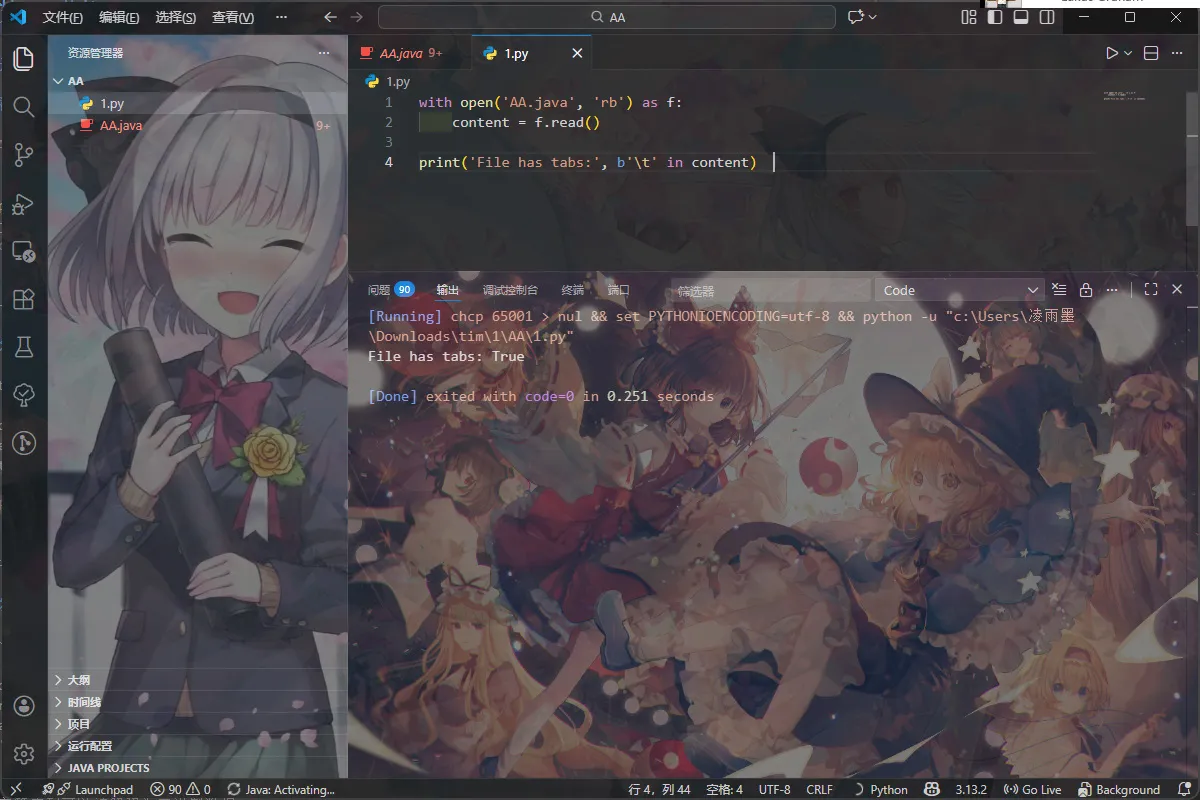Click the split editor icon
The image size is (1200, 800).
click(x=1151, y=53)
